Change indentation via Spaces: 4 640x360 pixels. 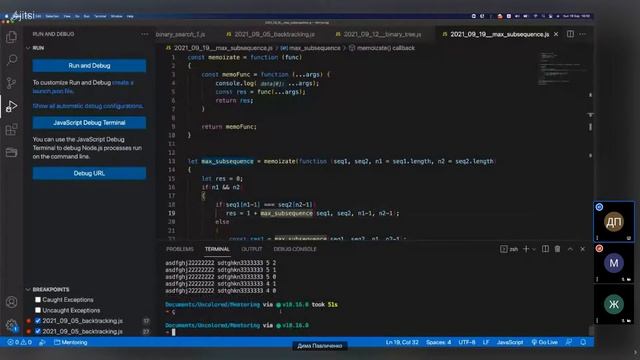coord(438,342)
